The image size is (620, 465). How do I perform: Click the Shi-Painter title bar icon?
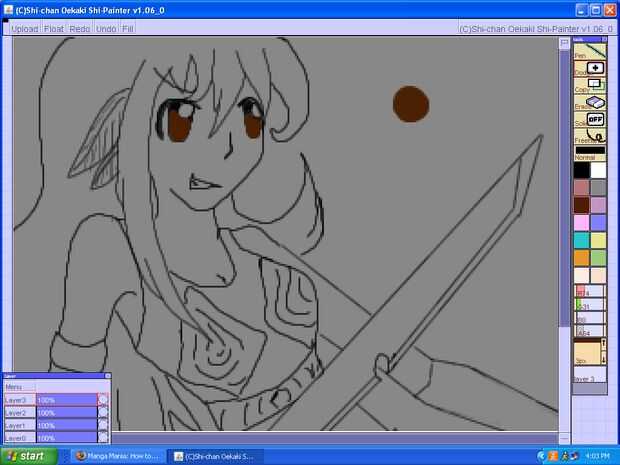pyautogui.click(x=9, y=10)
